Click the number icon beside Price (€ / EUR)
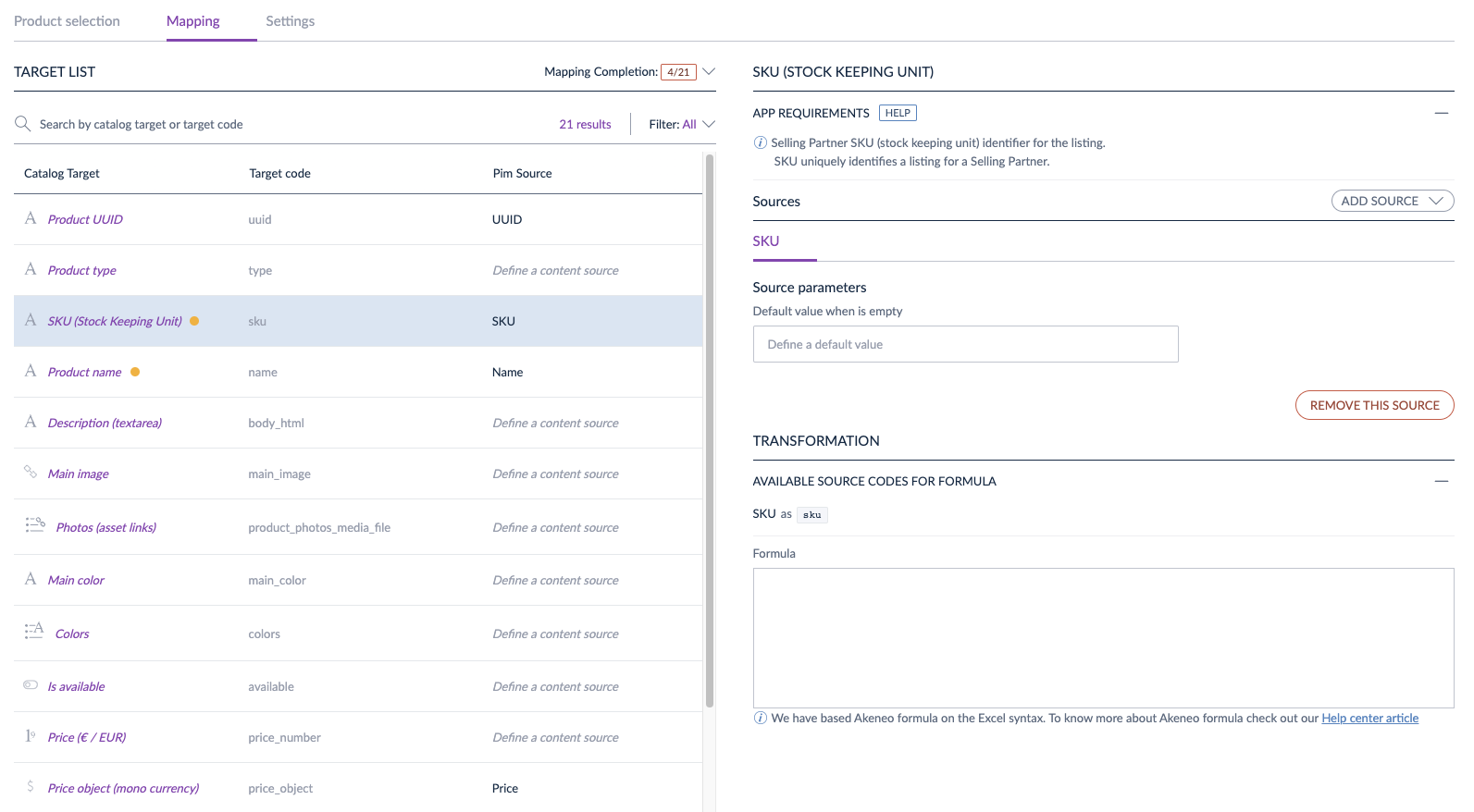 (x=31, y=736)
